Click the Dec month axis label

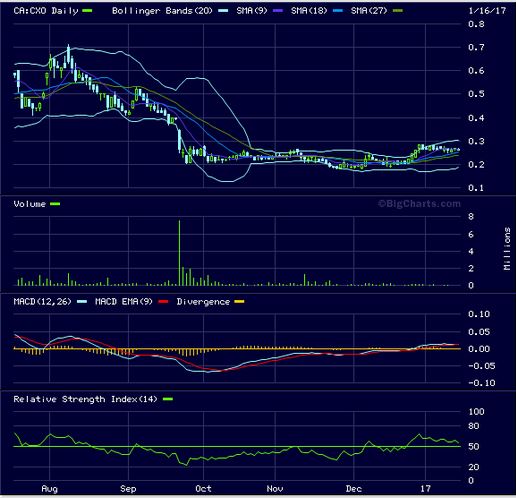(354, 489)
